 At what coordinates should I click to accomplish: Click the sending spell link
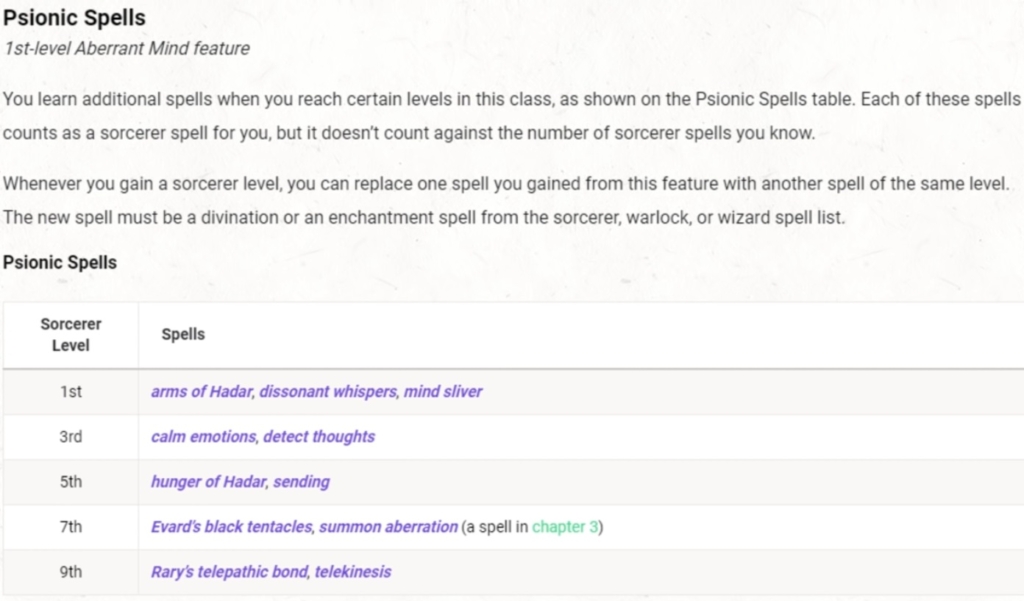(x=301, y=481)
